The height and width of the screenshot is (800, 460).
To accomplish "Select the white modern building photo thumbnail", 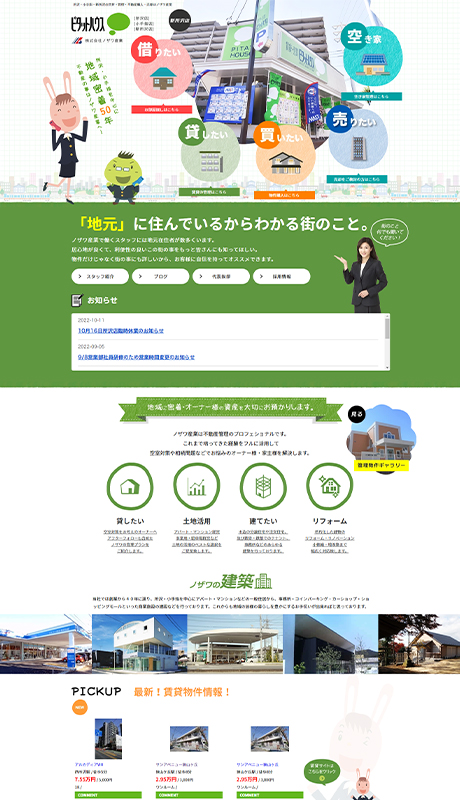I will [140, 644].
